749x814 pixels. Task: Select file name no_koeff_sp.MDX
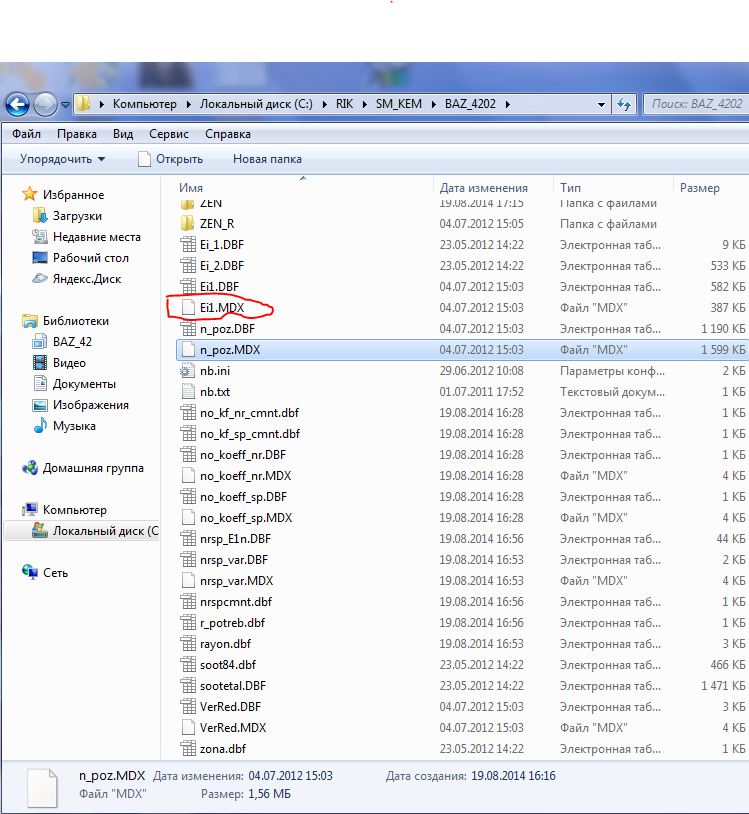coord(246,518)
